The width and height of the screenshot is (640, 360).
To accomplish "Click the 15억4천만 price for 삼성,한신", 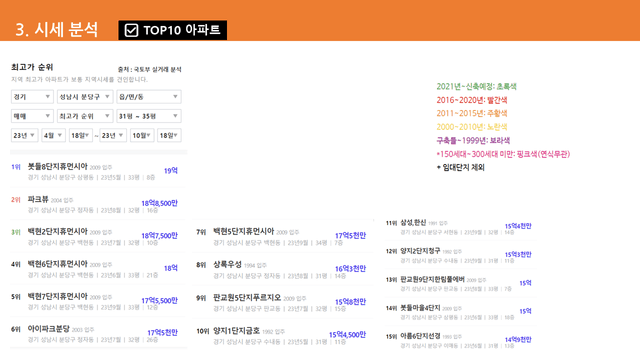I will coord(518,226).
